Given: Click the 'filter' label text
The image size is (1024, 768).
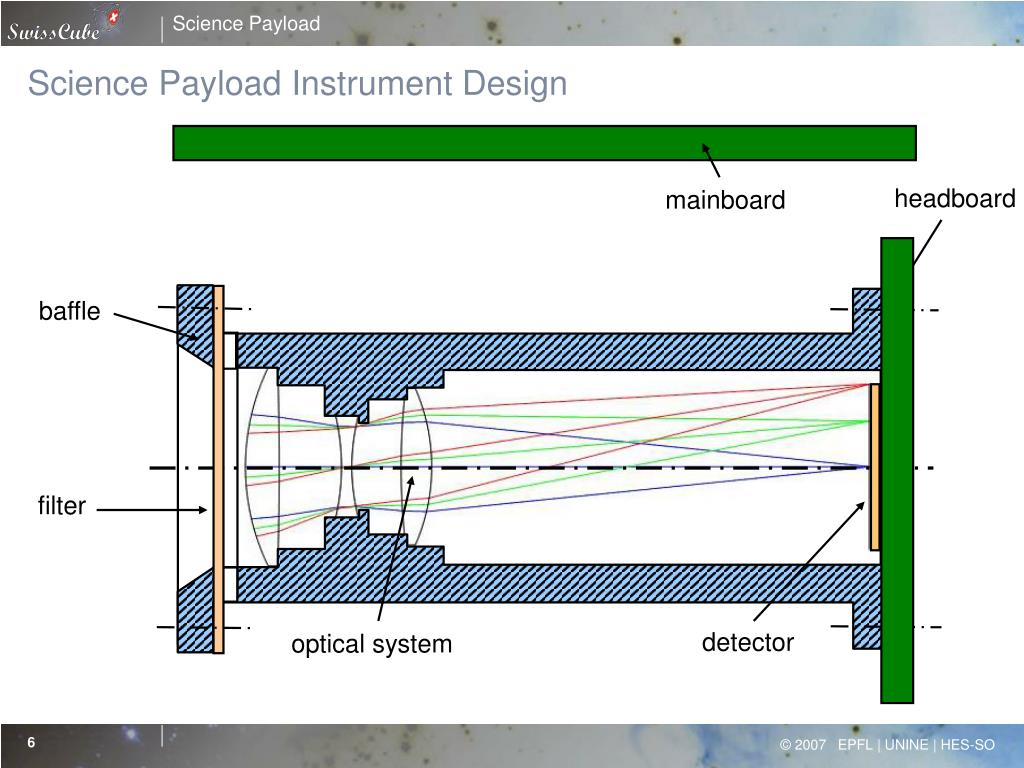Looking at the screenshot, I should point(61,505).
